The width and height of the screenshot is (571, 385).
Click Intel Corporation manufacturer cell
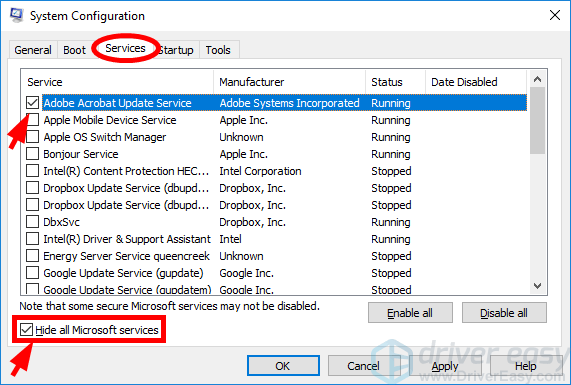point(260,171)
